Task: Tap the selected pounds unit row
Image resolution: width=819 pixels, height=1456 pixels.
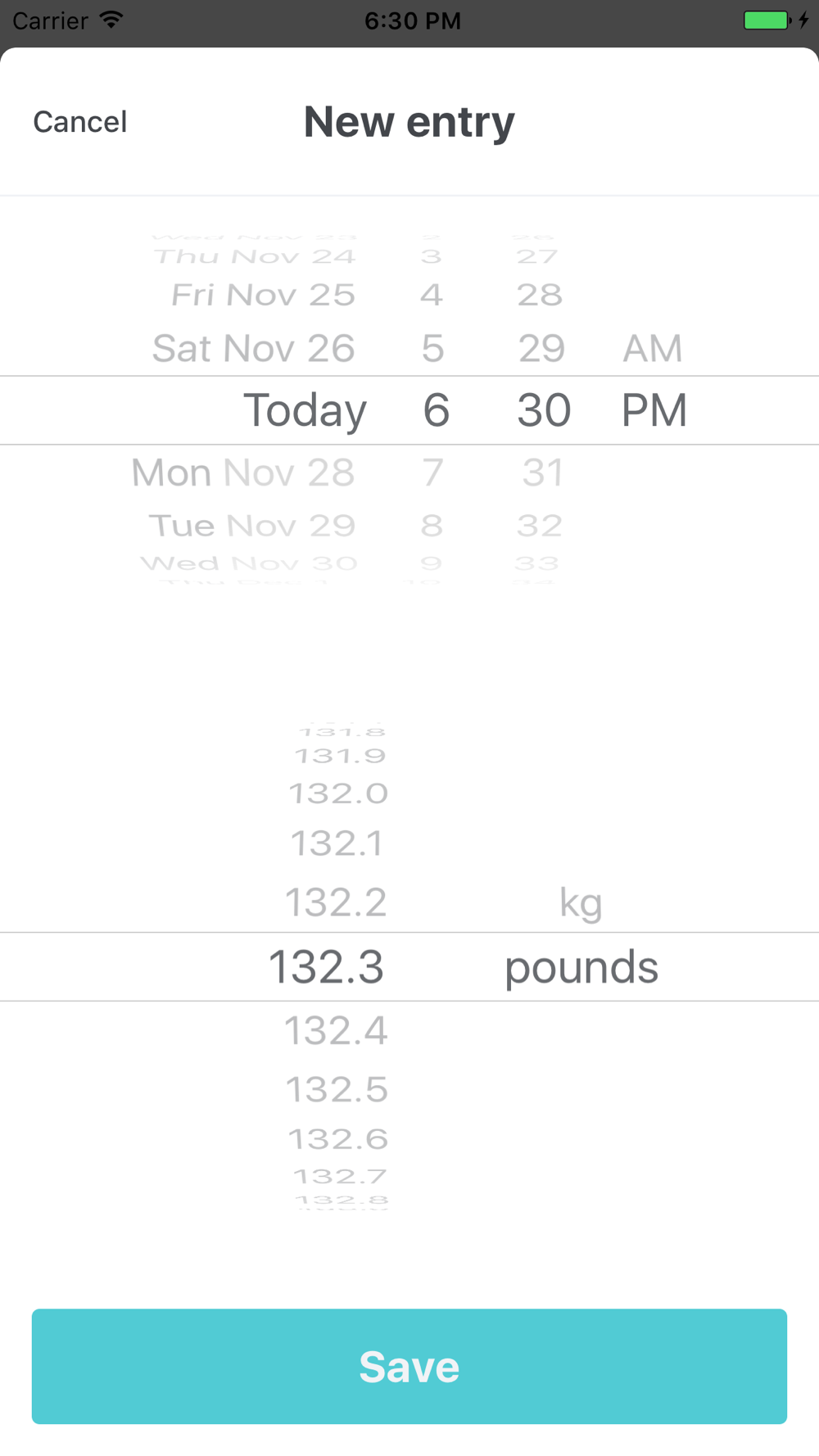Action: [581, 967]
